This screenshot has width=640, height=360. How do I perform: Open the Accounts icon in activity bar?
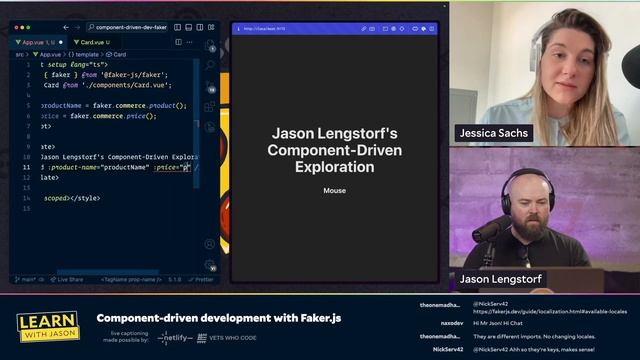[209, 244]
